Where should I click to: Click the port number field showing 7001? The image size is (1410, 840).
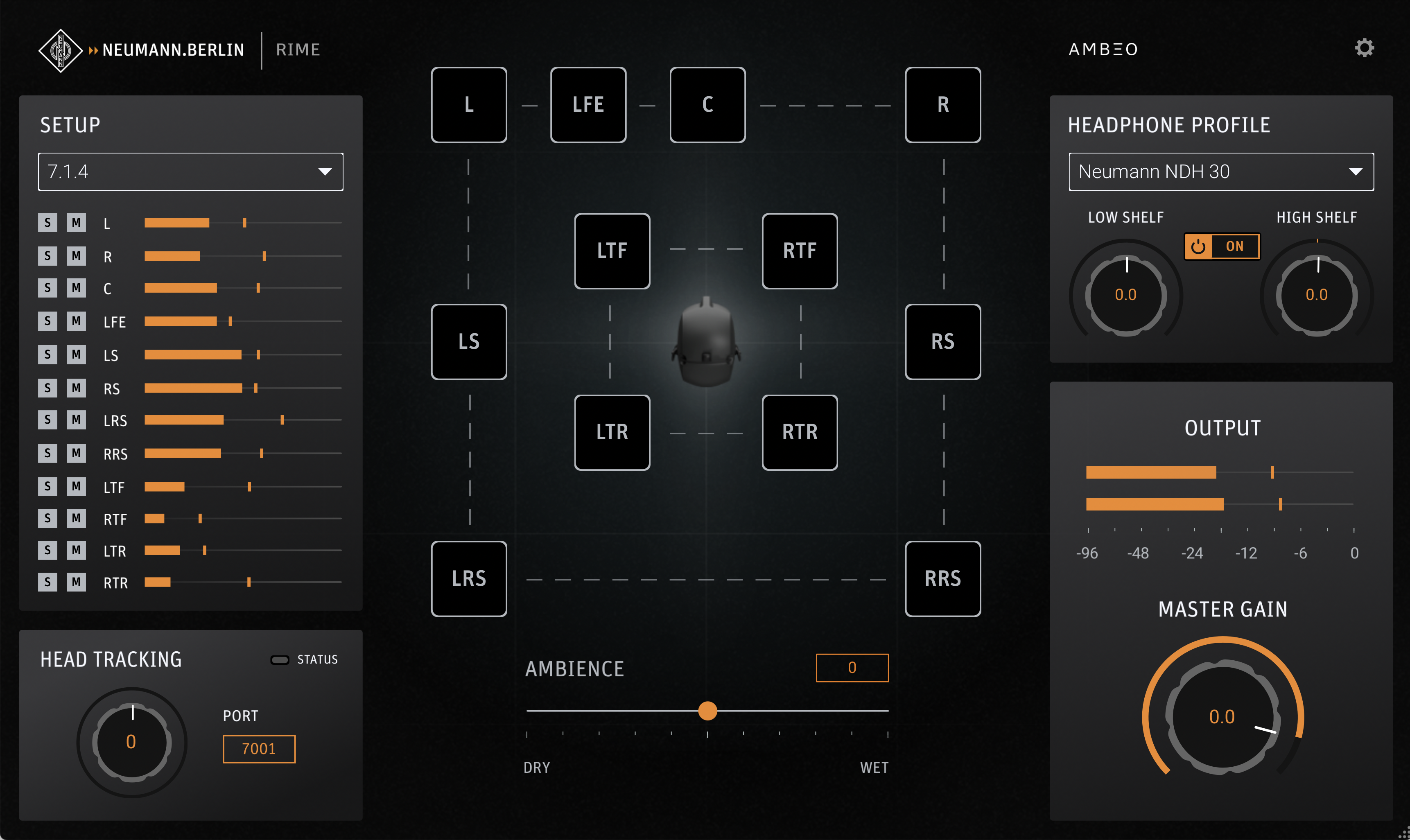pyautogui.click(x=259, y=748)
